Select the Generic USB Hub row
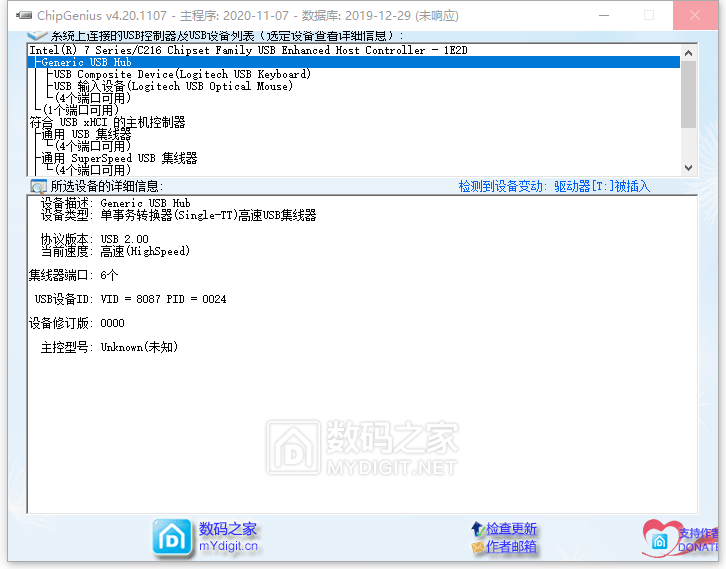The height and width of the screenshot is (569, 726). pos(354,62)
